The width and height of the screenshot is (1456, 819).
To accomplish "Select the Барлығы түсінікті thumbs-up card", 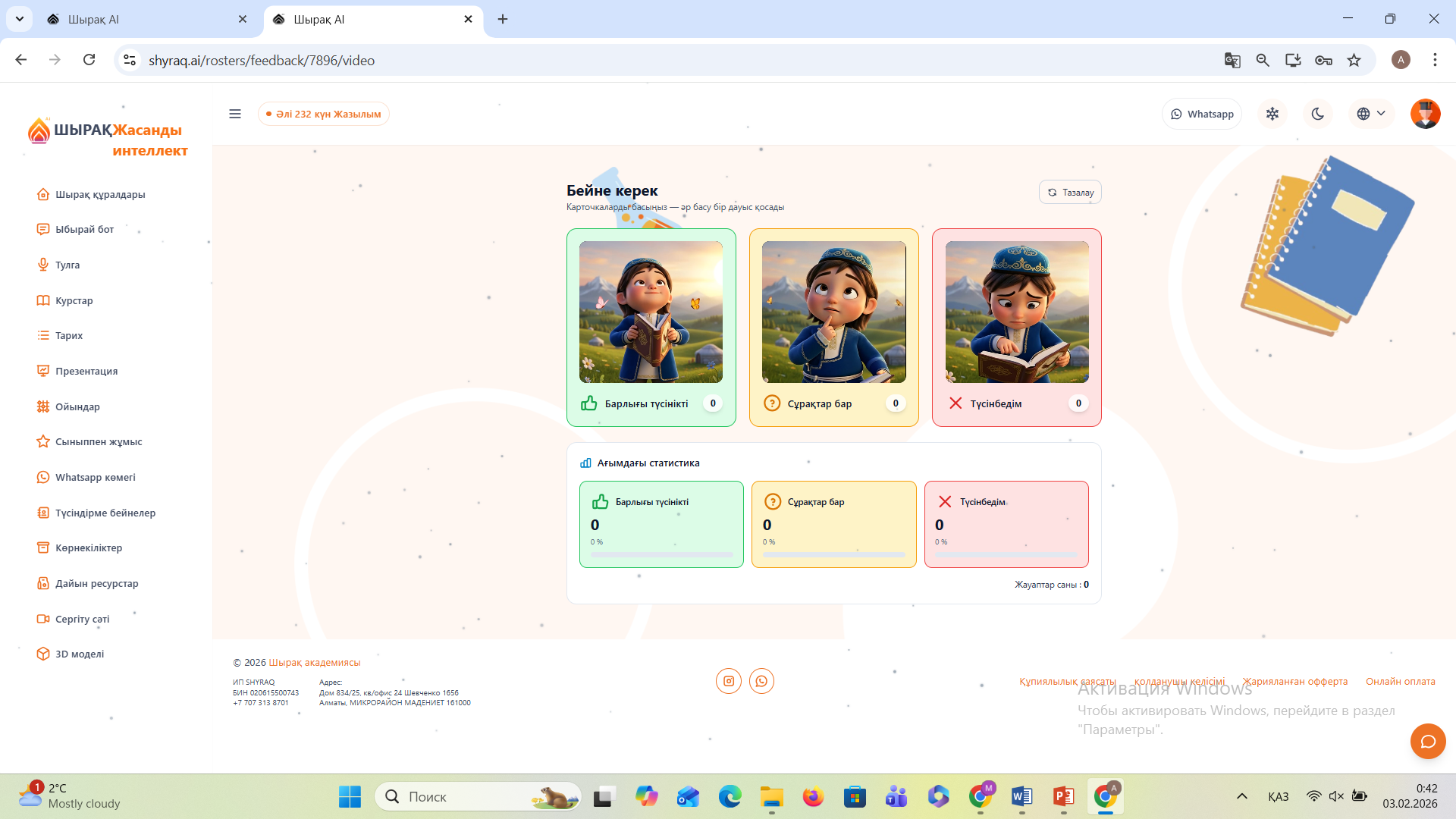I will pos(651,327).
